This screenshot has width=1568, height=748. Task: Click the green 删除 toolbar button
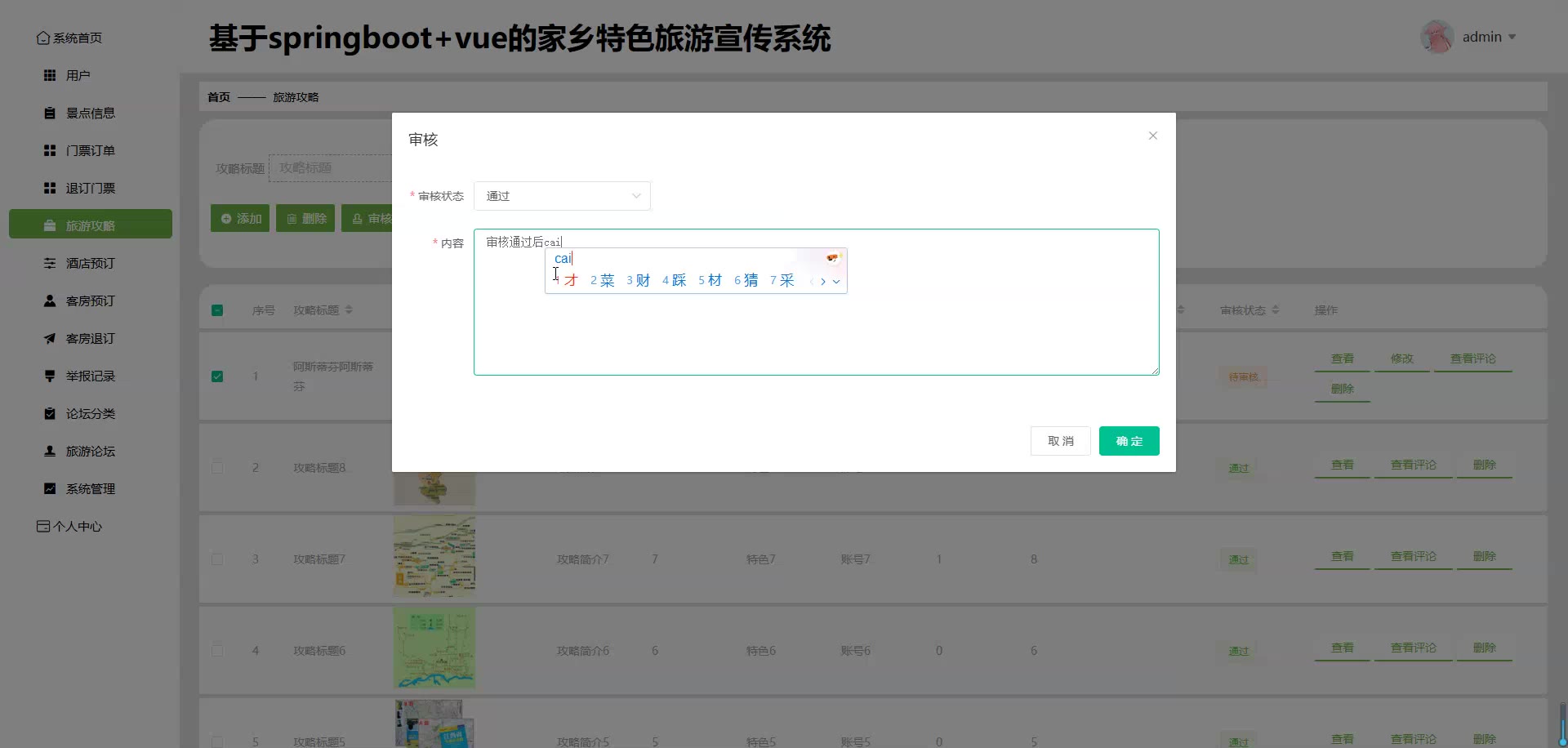pyautogui.click(x=305, y=218)
